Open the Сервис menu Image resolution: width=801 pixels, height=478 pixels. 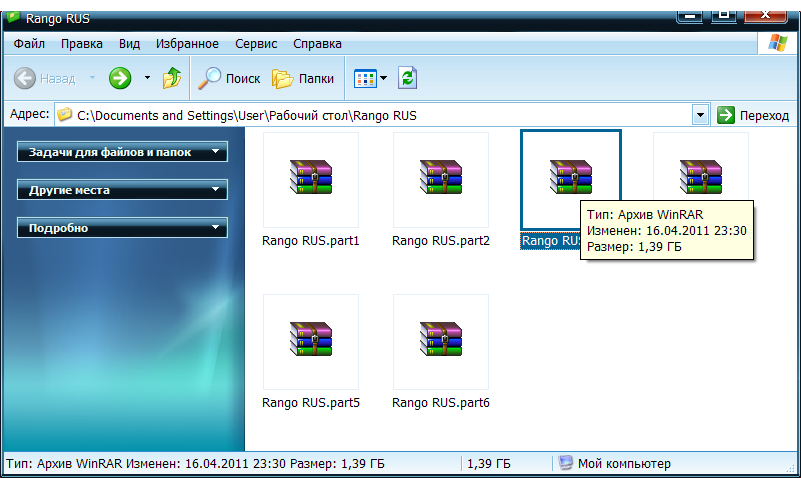pos(256,44)
